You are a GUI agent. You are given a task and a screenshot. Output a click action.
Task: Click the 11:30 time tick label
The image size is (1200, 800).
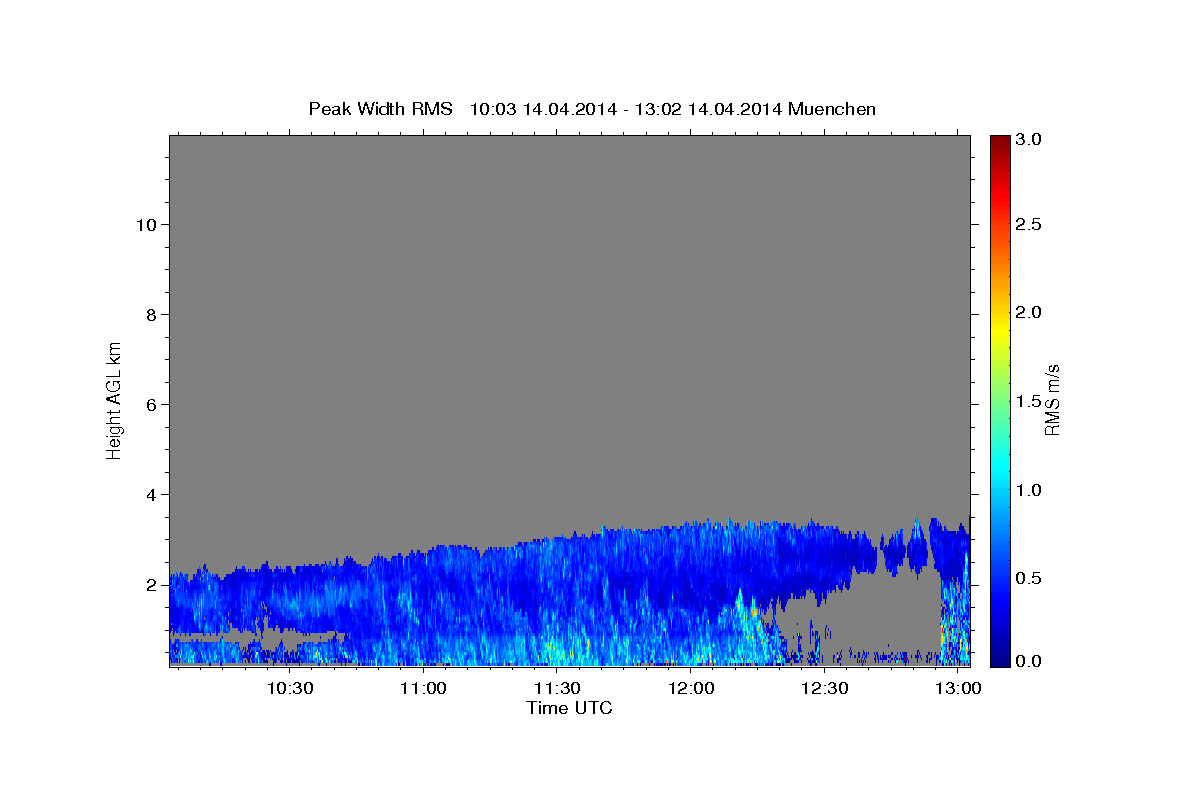(556, 689)
